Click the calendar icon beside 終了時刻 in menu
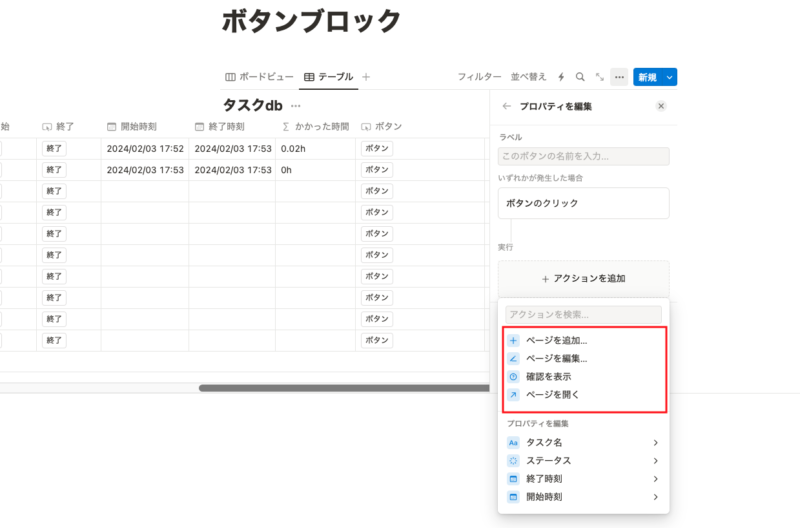Image resolution: width=800 pixels, height=528 pixels. [x=513, y=479]
